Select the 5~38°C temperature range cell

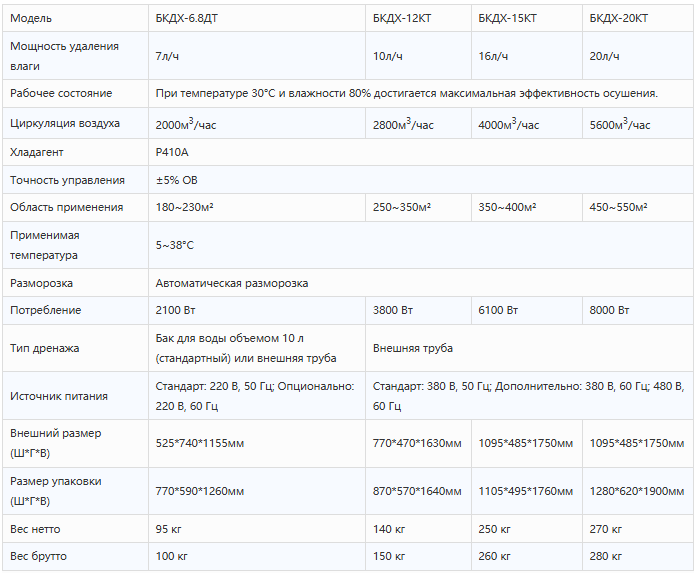(x=421, y=245)
